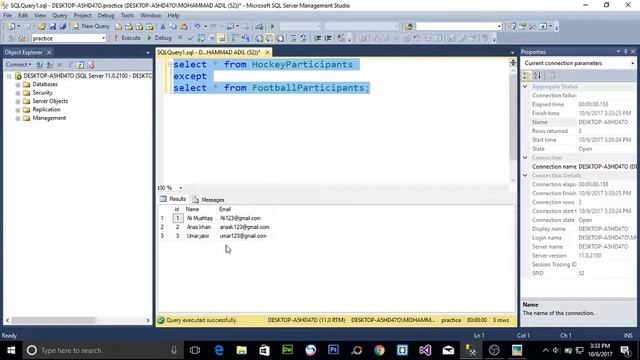Expand the Databases folder node
The height and width of the screenshot is (360, 640).
click(x=18, y=84)
